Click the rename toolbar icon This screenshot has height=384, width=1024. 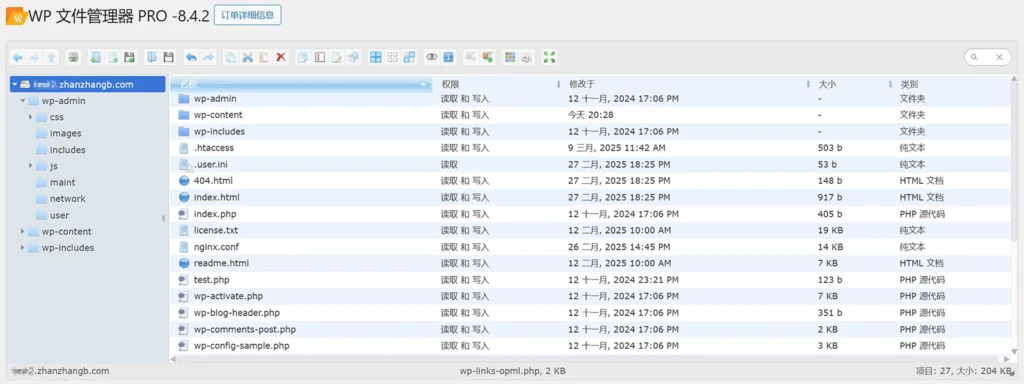(x=320, y=57)
